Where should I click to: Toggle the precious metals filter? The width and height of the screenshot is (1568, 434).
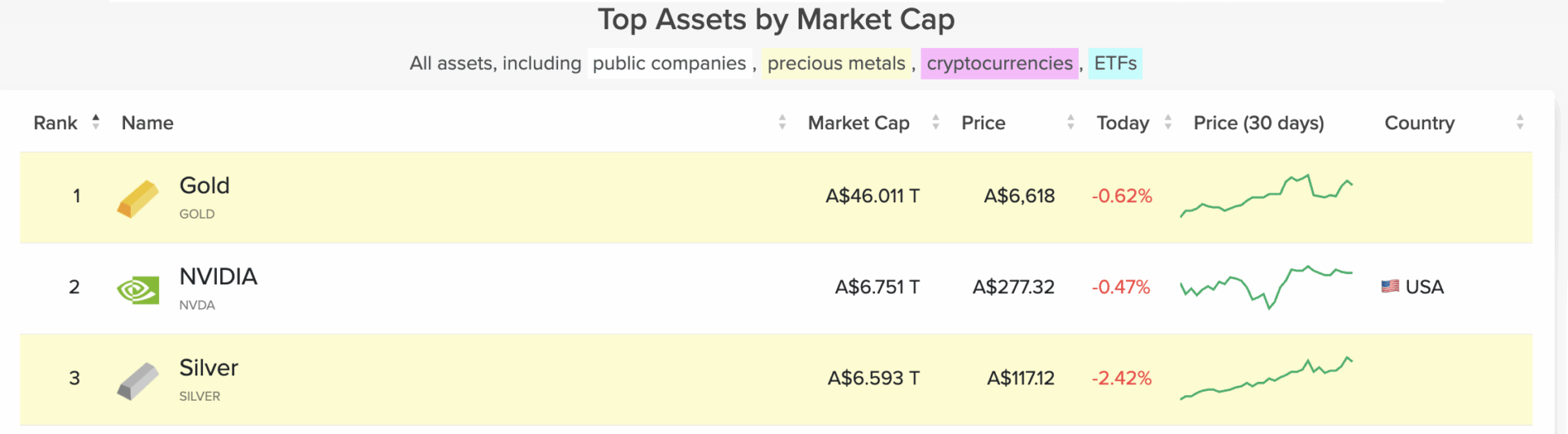pyautogui.click(x=836, y=63)
